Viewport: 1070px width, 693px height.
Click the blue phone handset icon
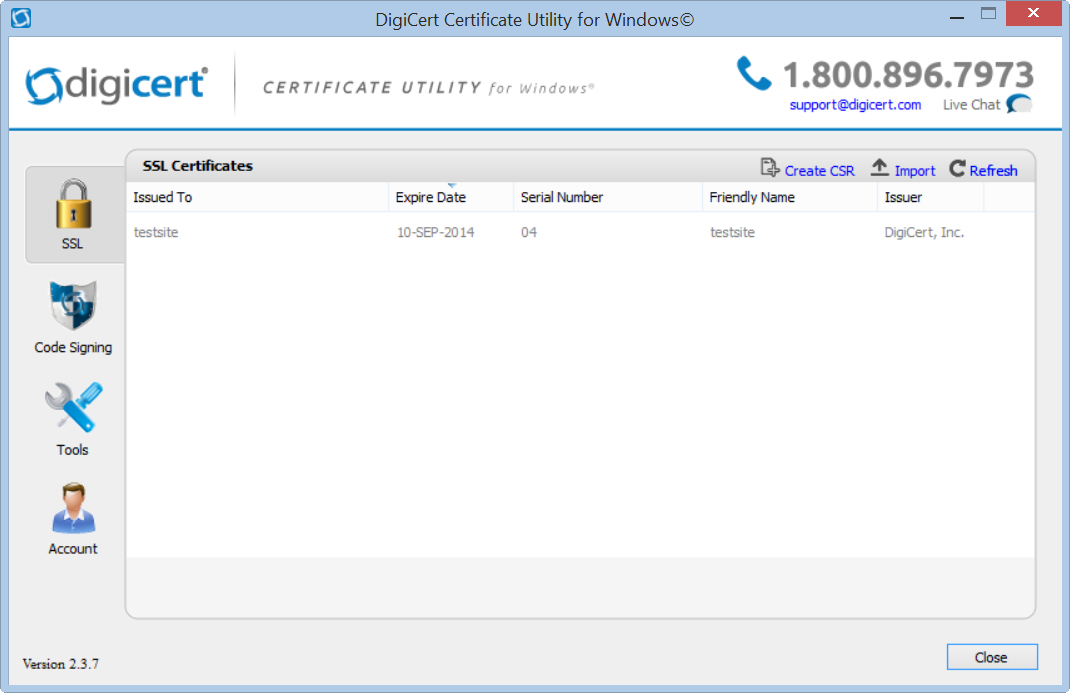click(753, 74)
